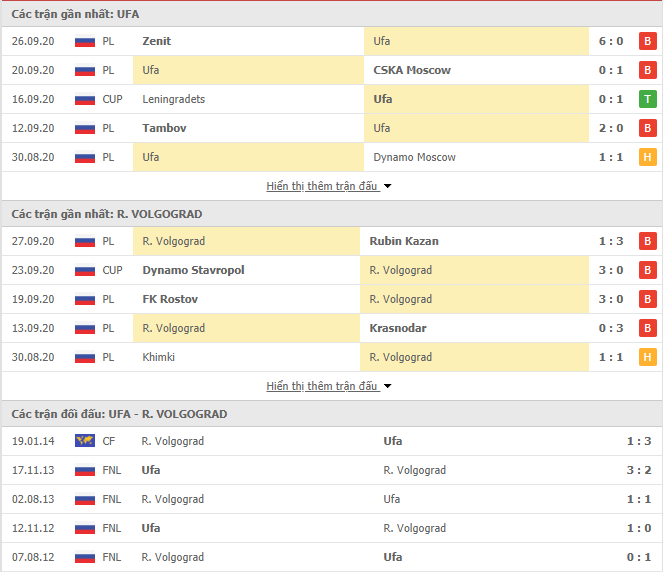Click dropdown arrow beside first 'Hiển thị thêm trận đấu'

[387, 186]
